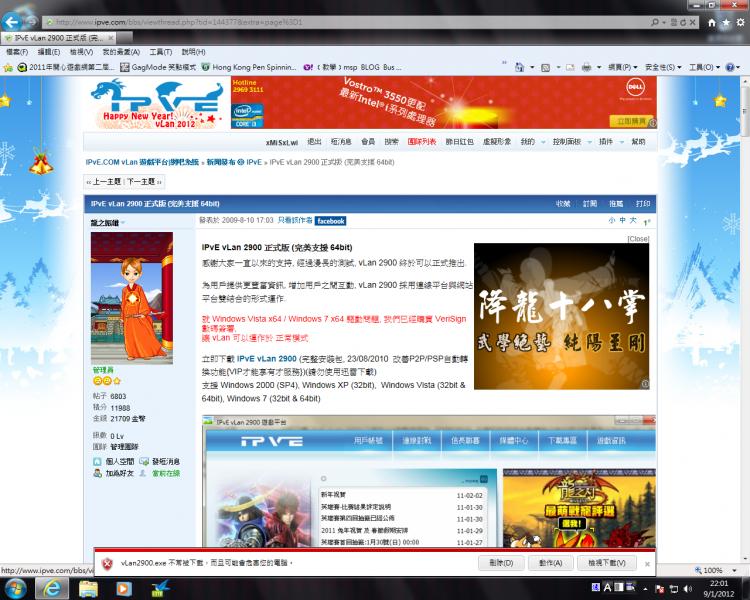Click the 打印 print link in thread header

(x=643, y=203)
